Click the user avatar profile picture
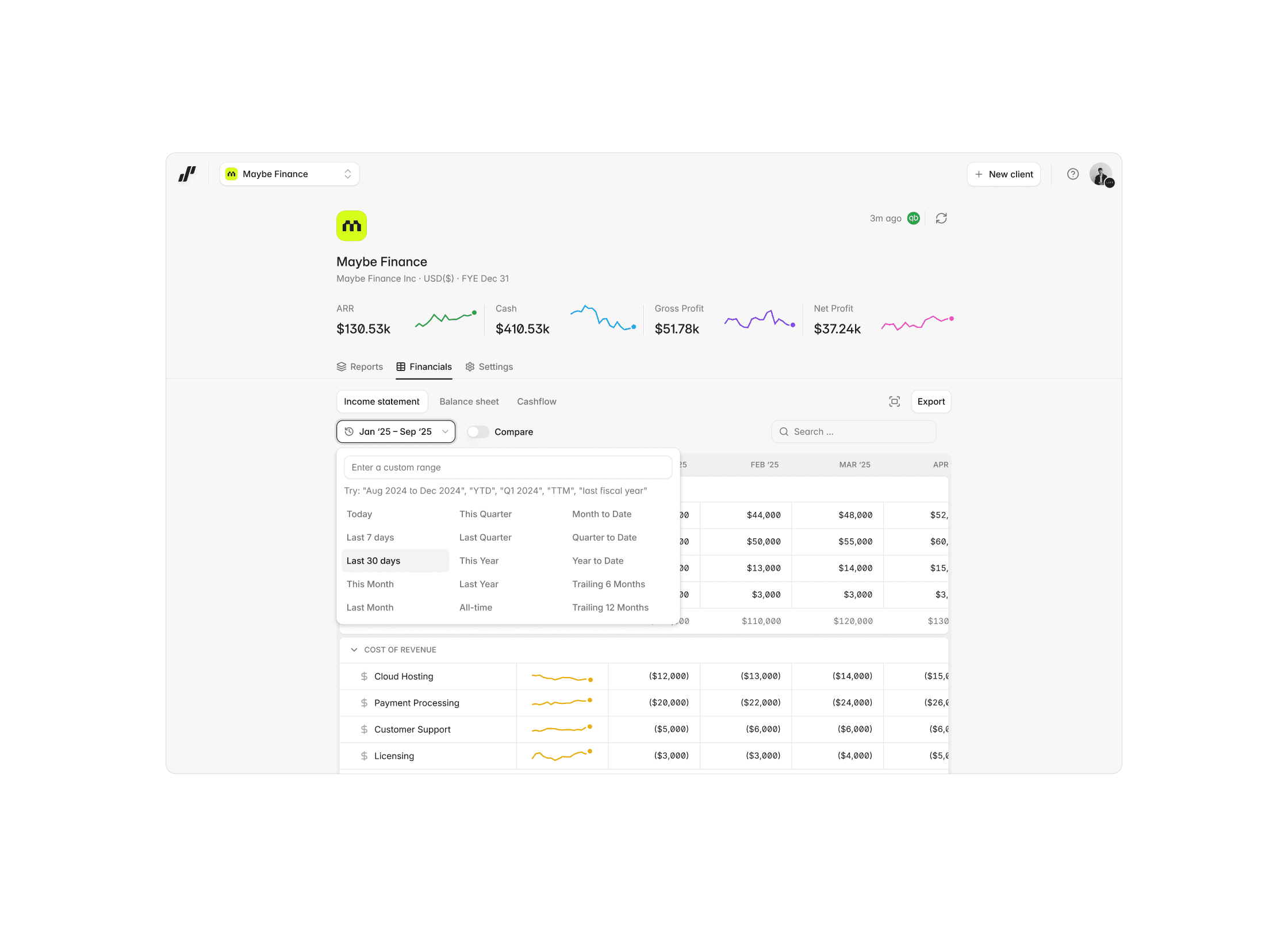Viewport: 1288px width, 926px height. pos(1100,174)
